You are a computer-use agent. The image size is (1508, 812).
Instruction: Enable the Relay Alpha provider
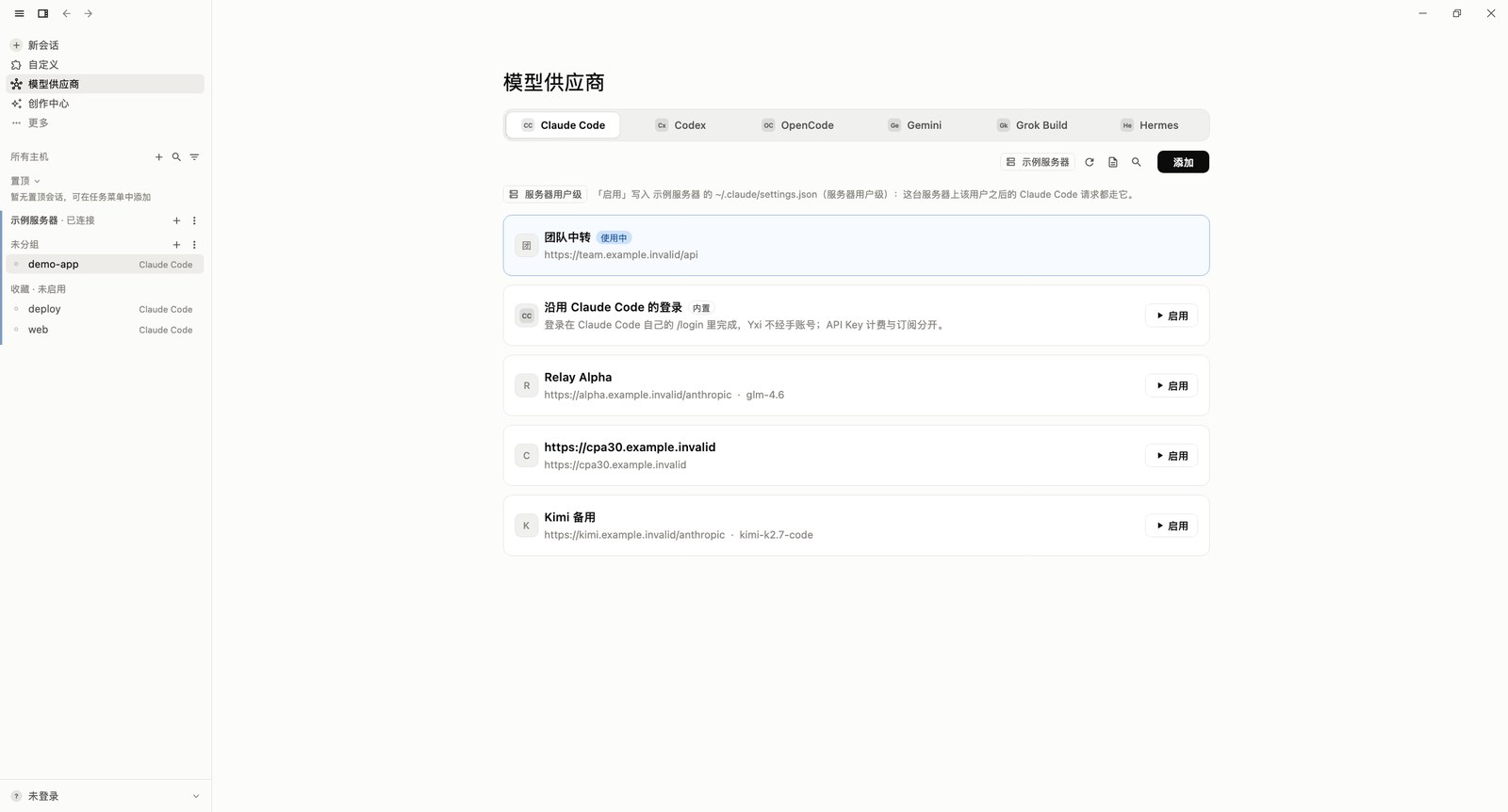coord(1172,385)
